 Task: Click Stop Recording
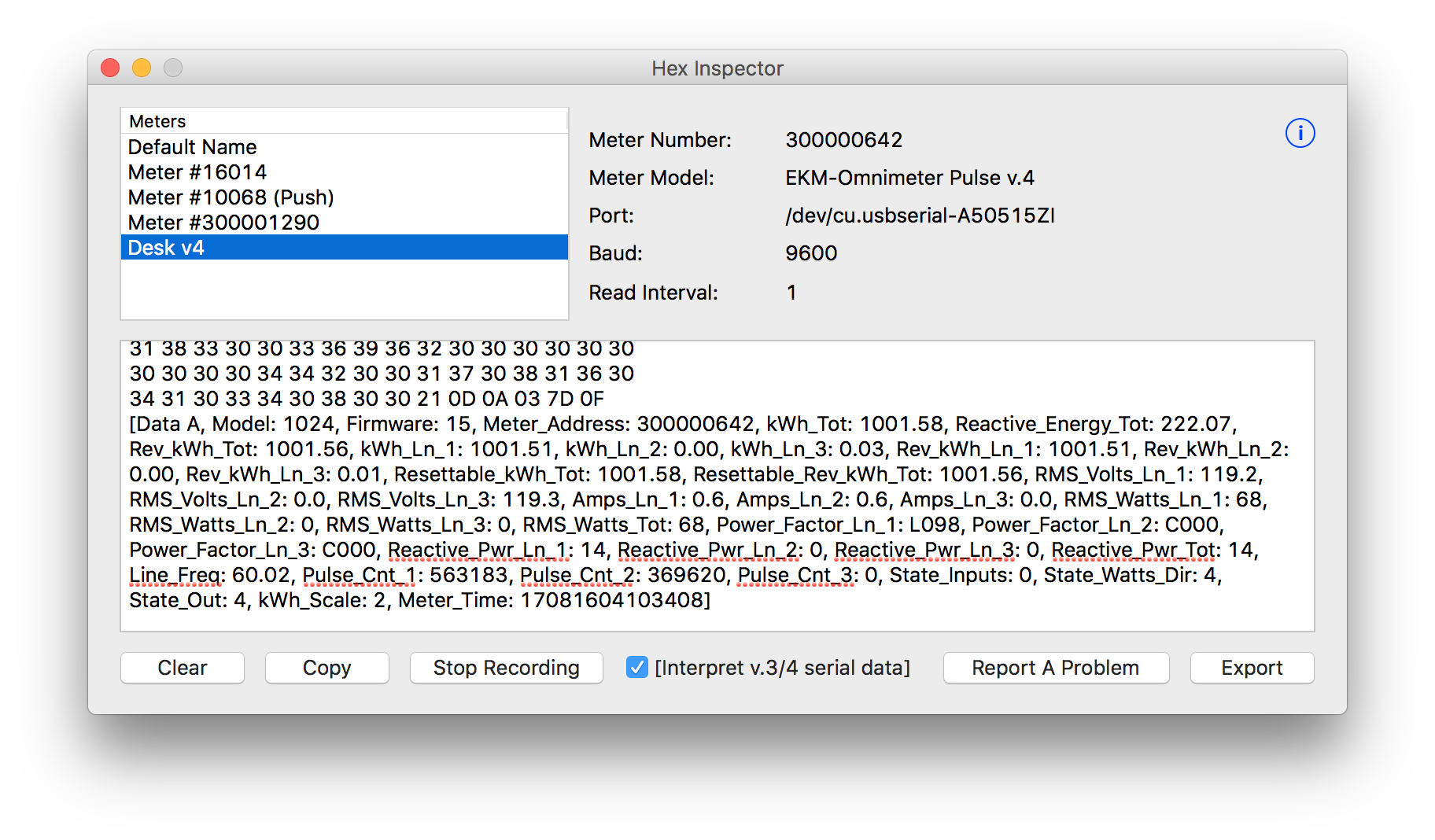click(507, 668)
